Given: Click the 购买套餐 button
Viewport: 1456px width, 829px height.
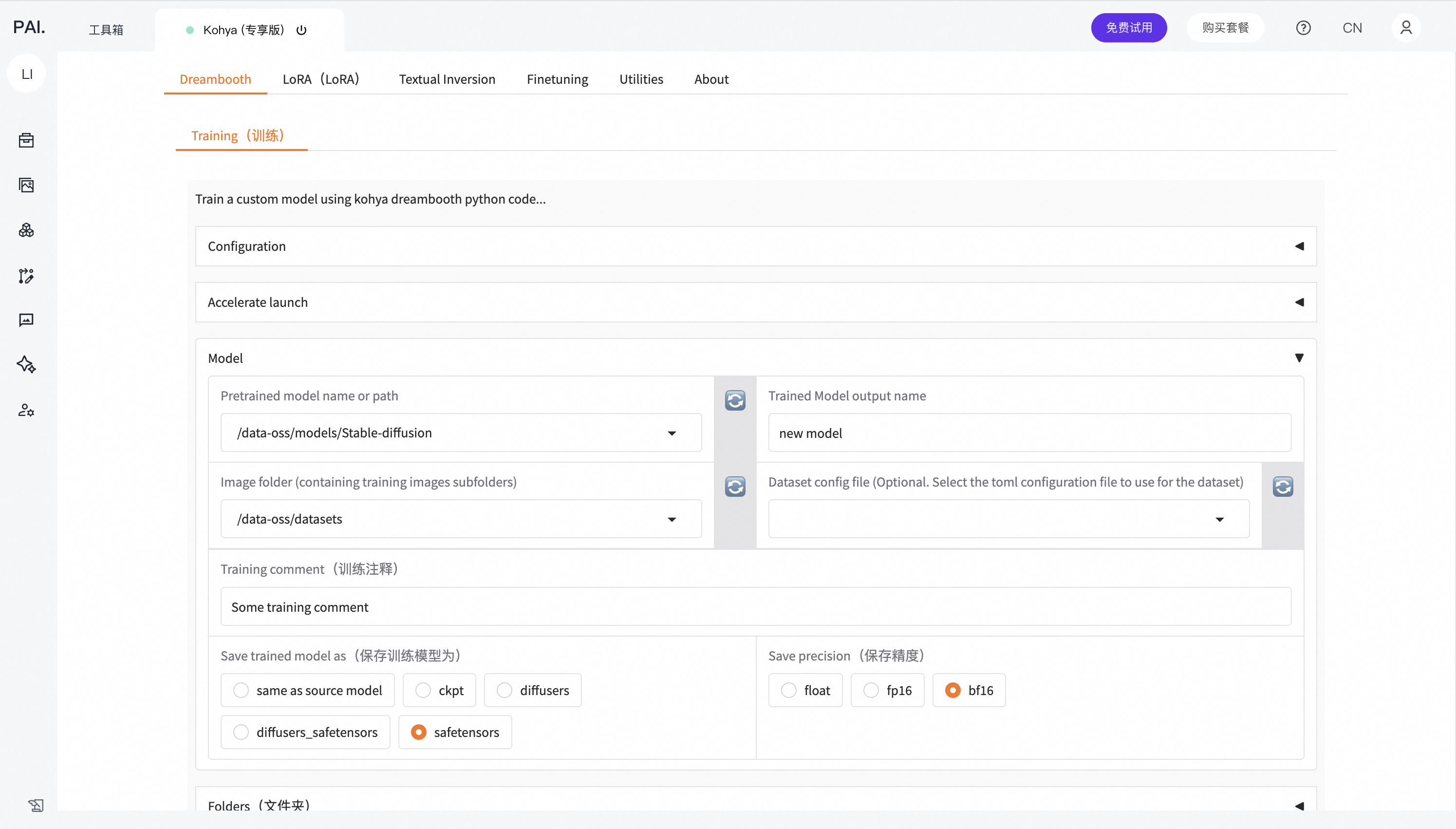Looking at the screenshot, I should click(x=1225, y=28).
